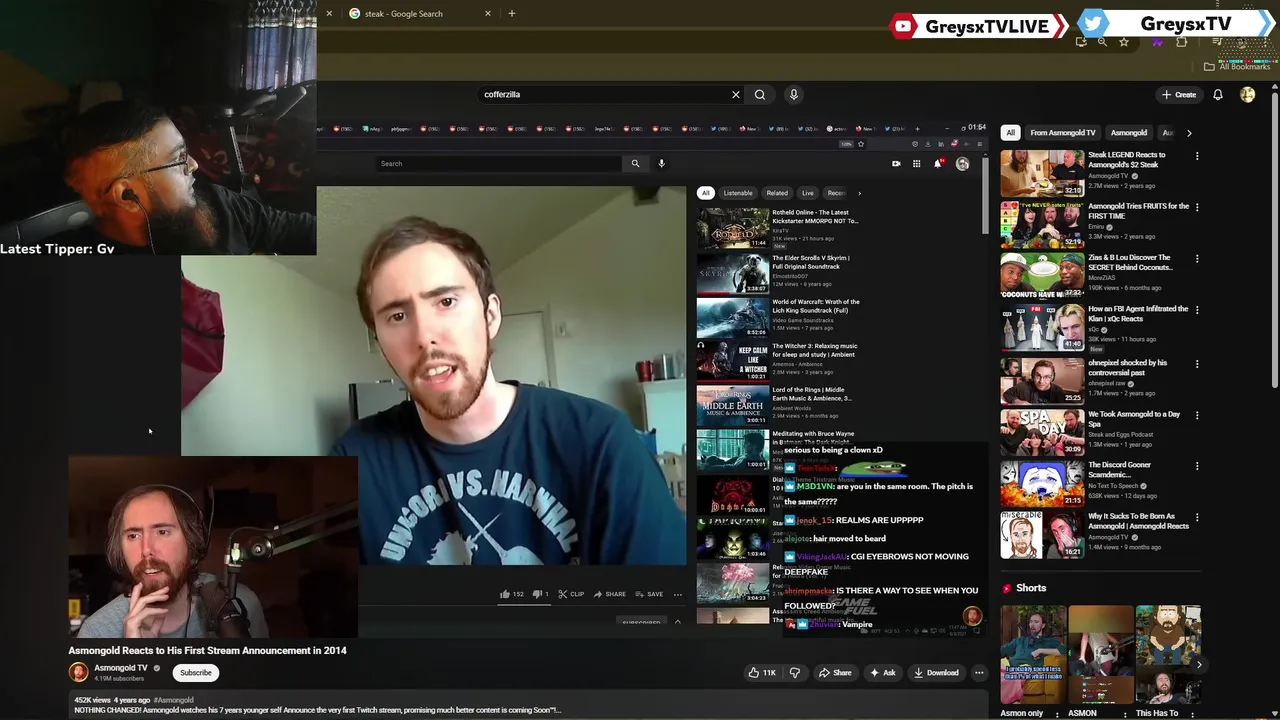
Task: Close the 'steak - Google Search' tab
Action: click(488, 14)
